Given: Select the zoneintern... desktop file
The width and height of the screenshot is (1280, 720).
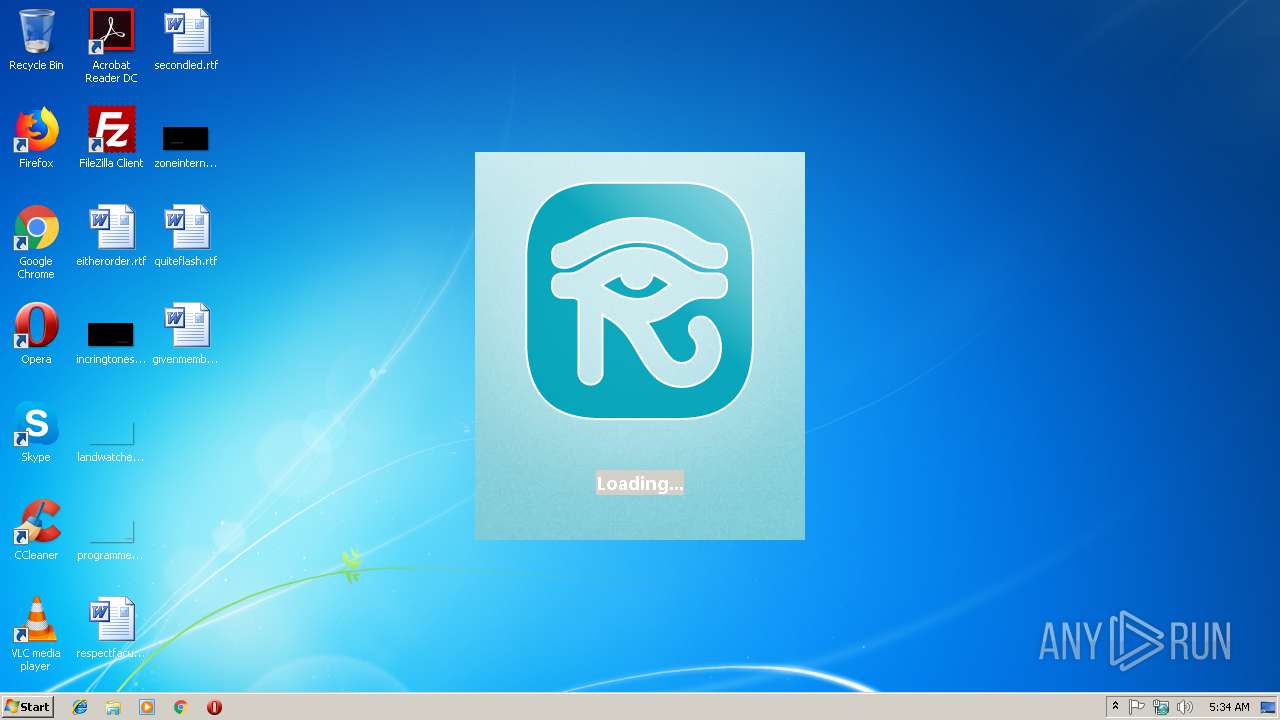Looking at the screenshot, I should pyautogui.click(x=186, y=146).
